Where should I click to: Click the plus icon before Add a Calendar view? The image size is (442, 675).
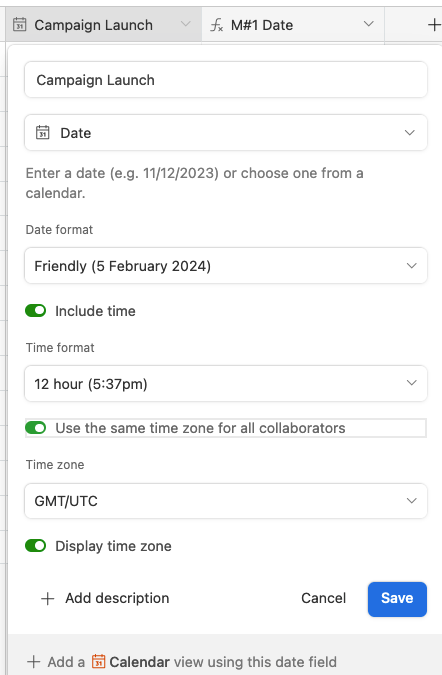(x=34, y=662)
